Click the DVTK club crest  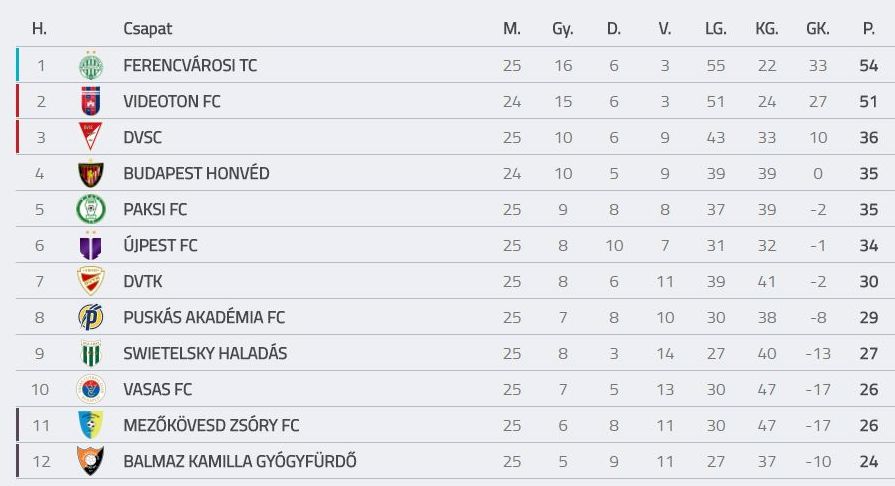click(x=91, y=281)
